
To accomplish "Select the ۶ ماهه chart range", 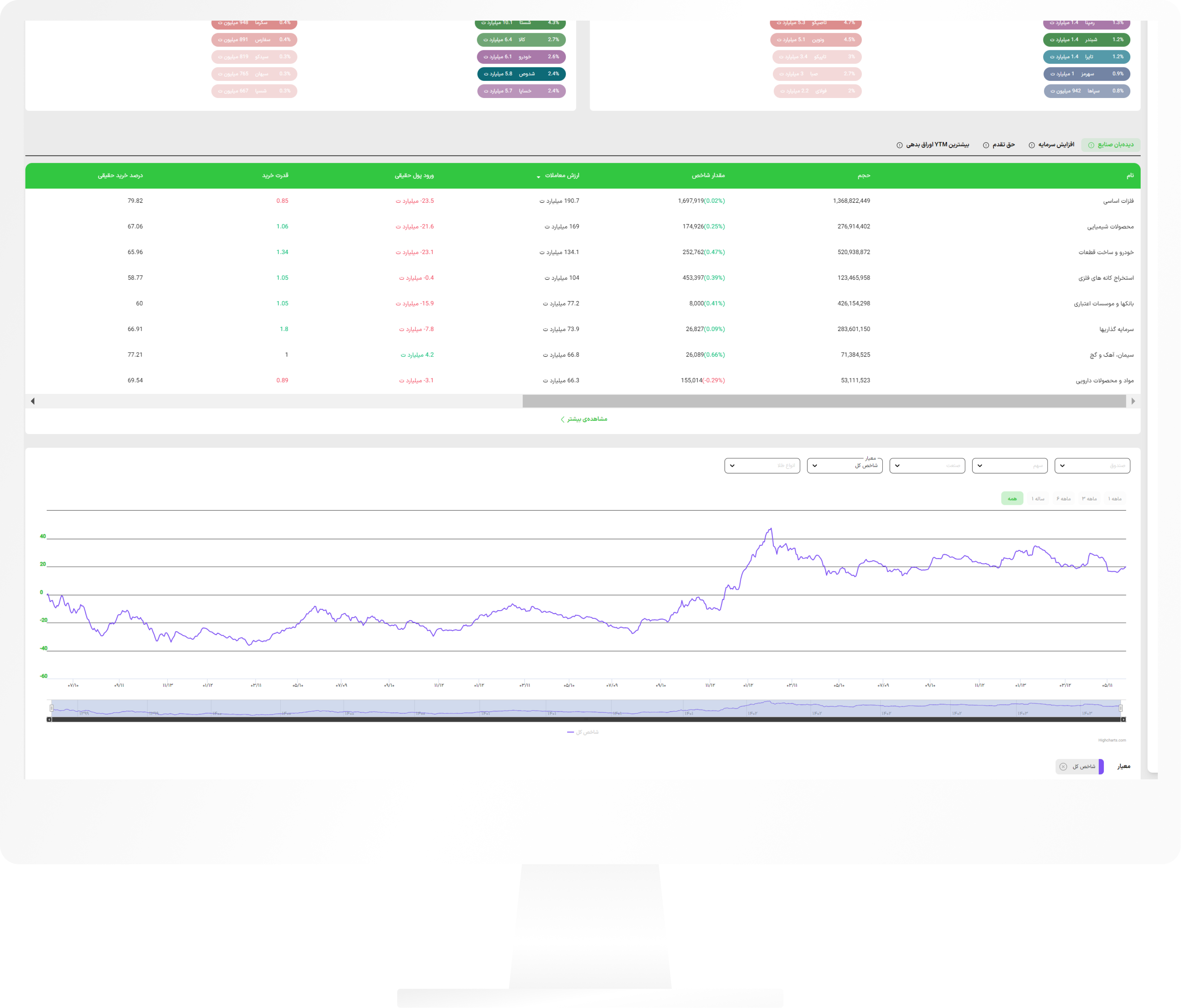I will (x=1064, y=499).
